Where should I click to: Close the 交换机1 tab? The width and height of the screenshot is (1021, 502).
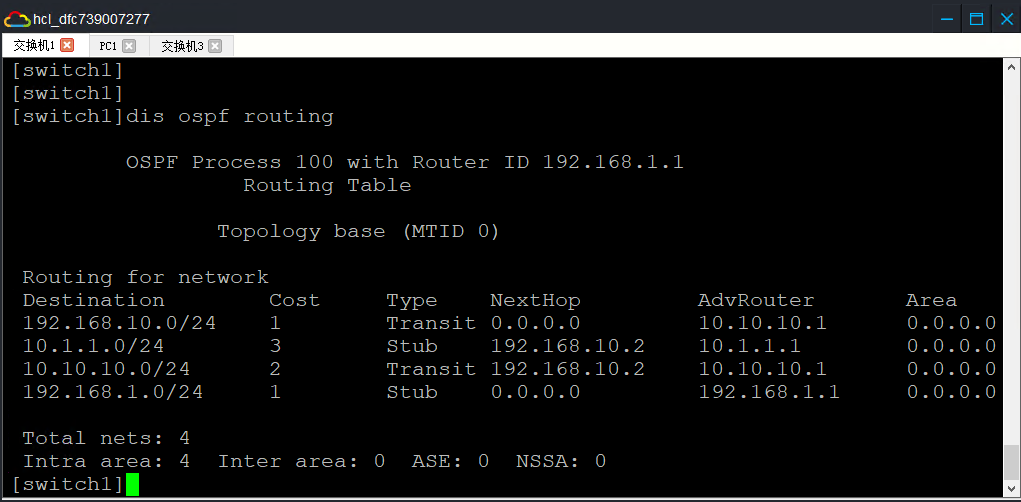click(67, 46)
